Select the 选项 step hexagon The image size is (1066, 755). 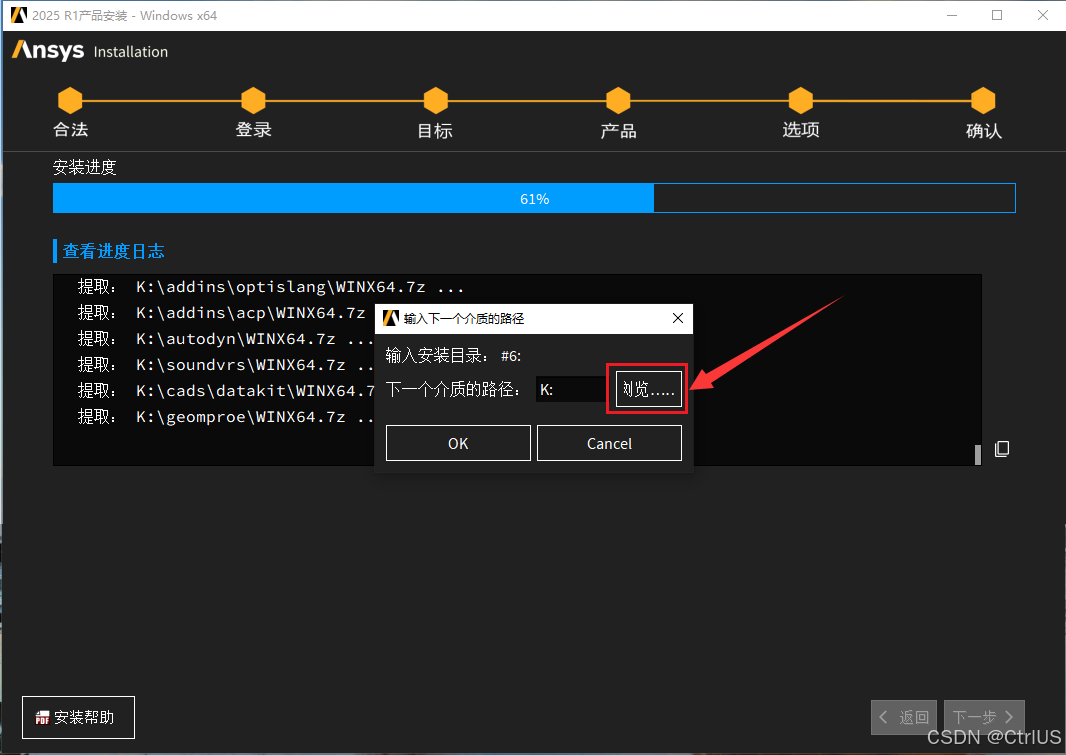[801, 101]
